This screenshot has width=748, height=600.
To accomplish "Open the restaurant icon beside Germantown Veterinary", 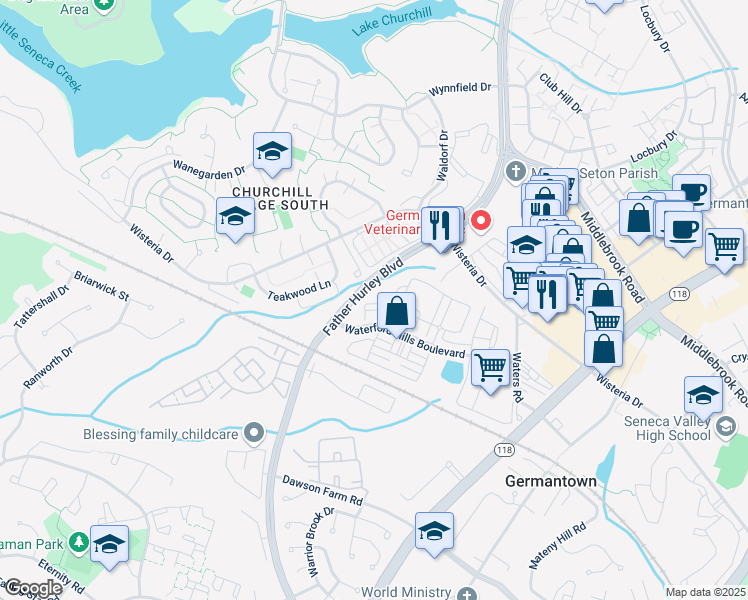I will [x=440, y=225].
